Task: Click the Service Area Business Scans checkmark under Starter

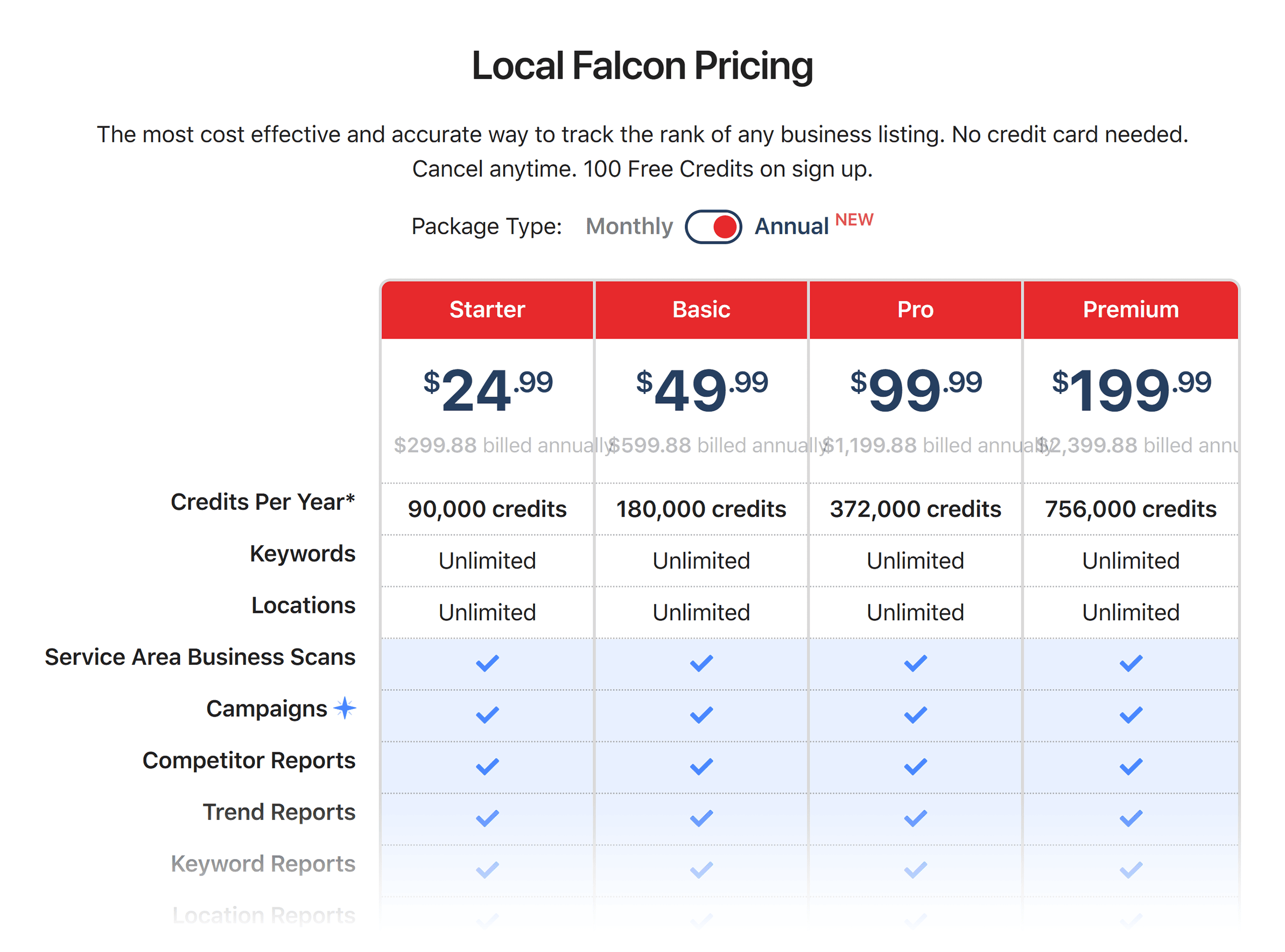Action: [487, 663]
